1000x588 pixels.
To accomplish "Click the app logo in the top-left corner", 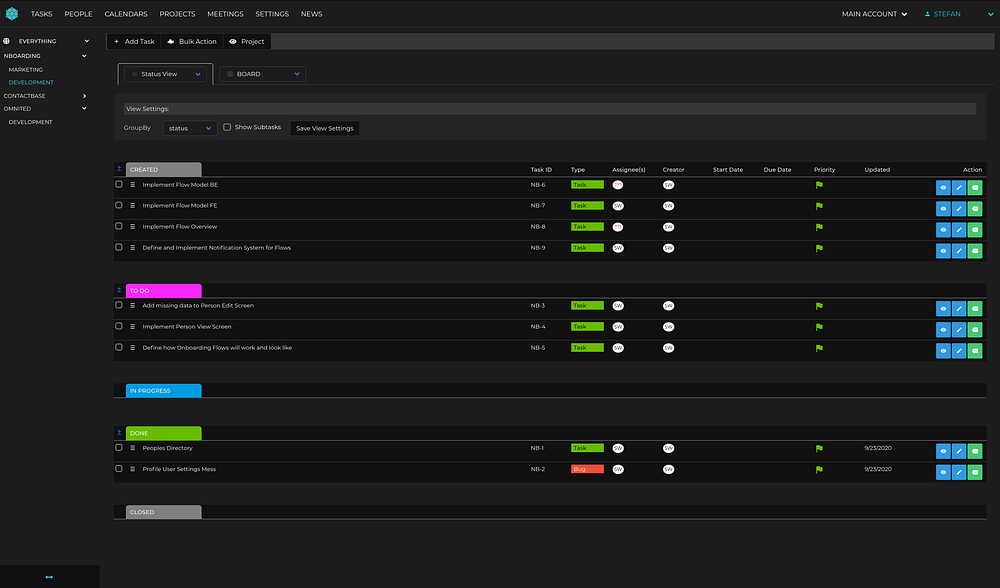I will 12,14.
